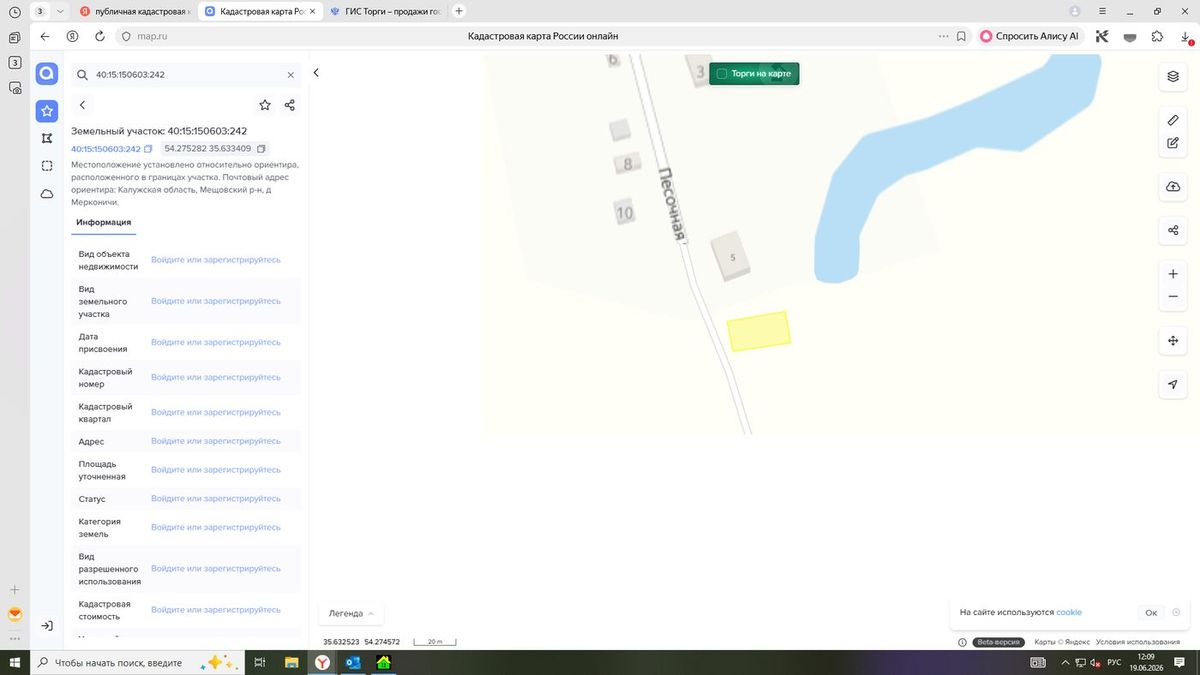
Task: Select the ruler measurement tool
Action: coord(1173,119)
